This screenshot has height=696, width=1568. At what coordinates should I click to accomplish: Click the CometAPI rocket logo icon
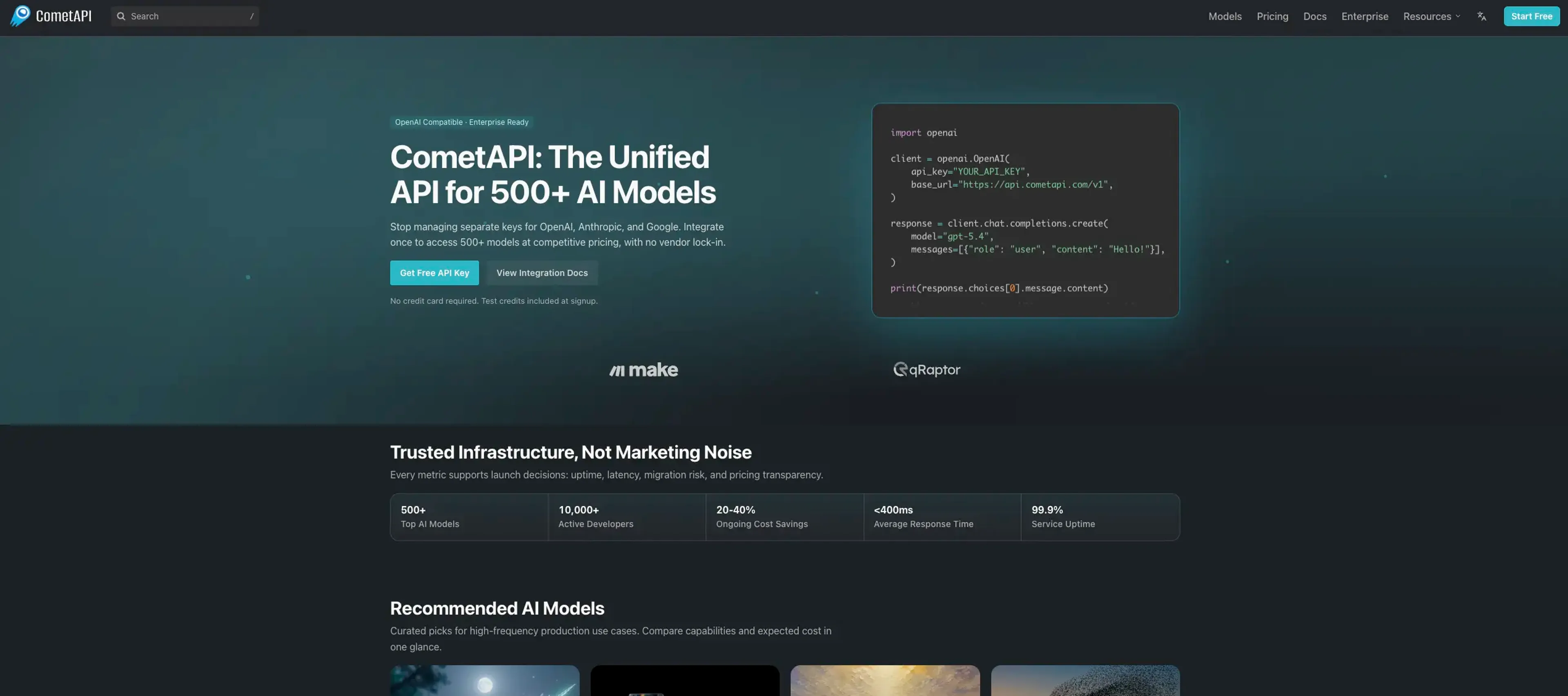(x=20, y=16)
